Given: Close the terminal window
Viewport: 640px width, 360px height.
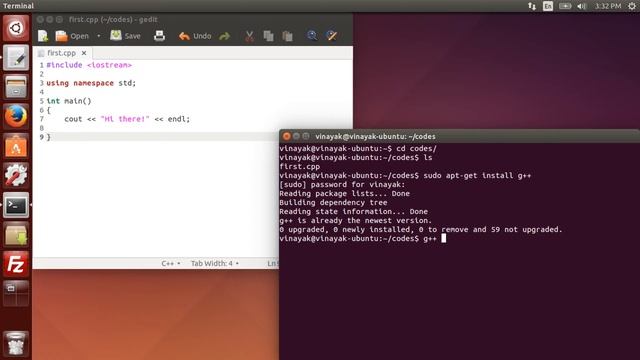Looking at the screenshot, I should pyautogui.click(x=287, y=136).
